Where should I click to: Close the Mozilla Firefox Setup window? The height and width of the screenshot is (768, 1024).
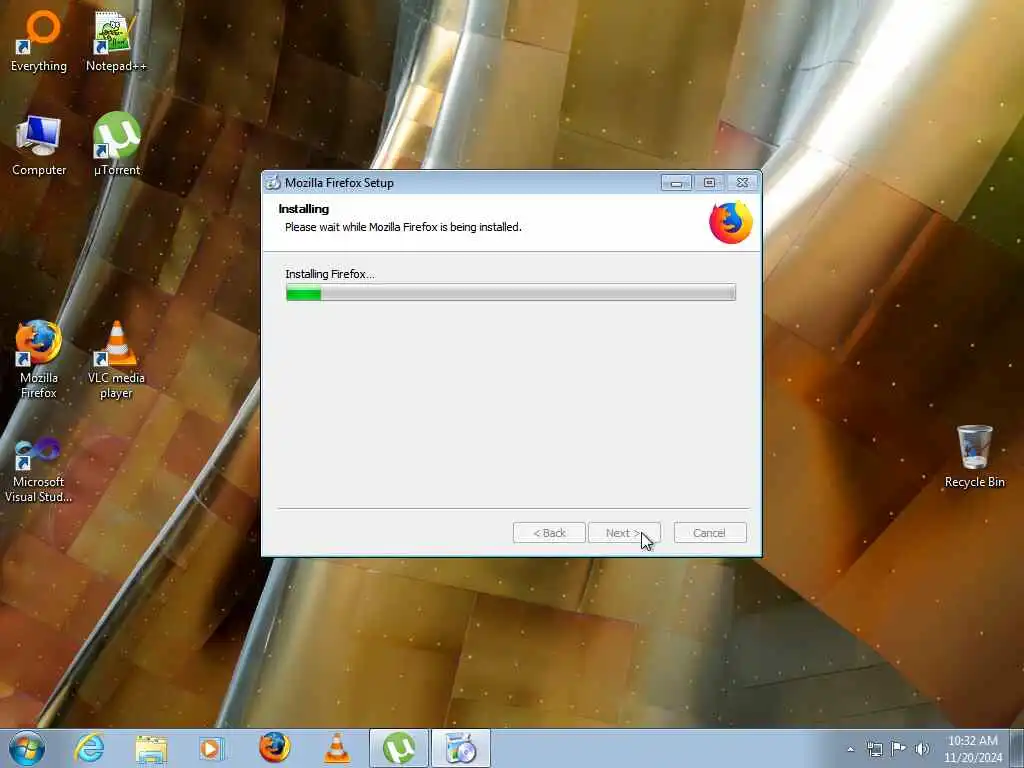tap(743, 183)
